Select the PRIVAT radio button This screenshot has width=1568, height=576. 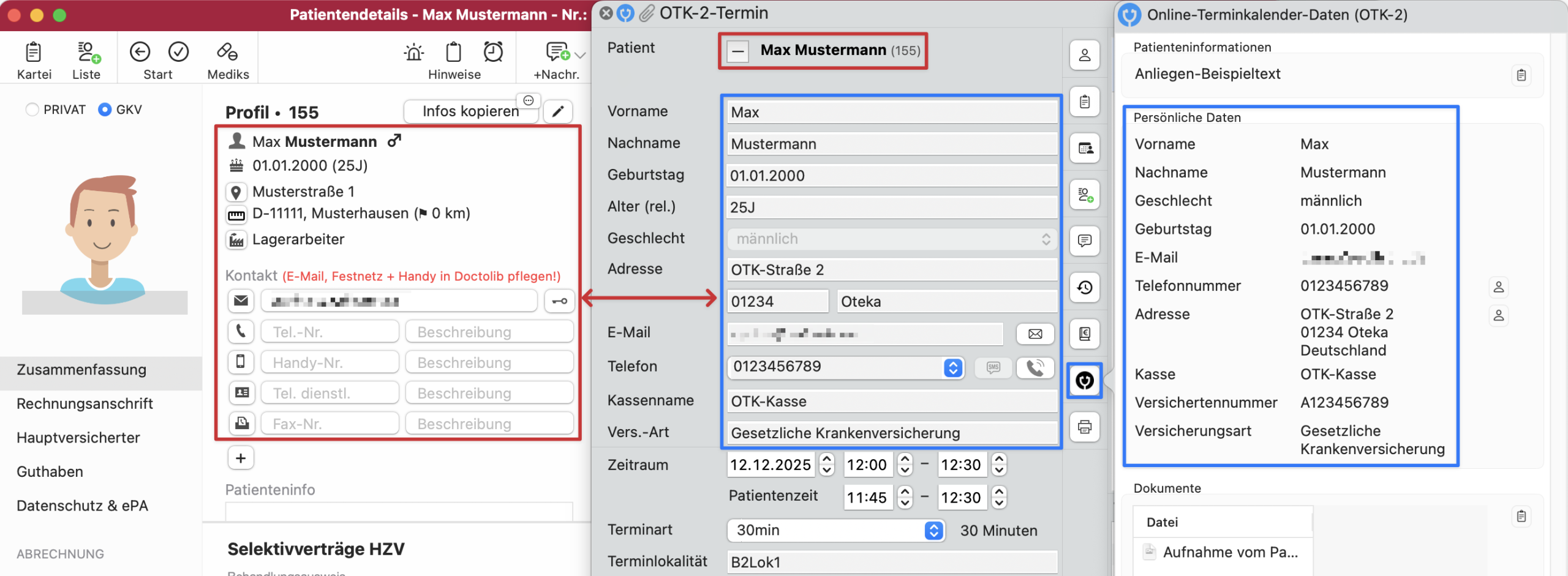coord(32,109)
